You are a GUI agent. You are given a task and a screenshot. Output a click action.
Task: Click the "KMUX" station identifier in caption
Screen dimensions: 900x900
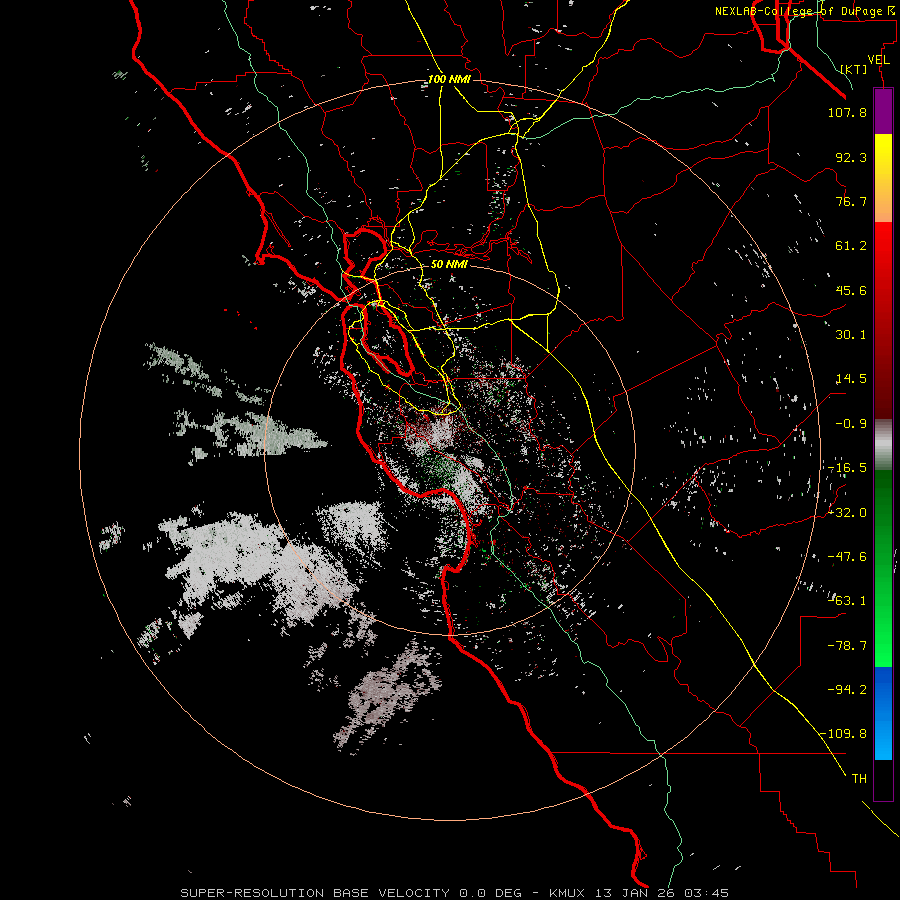click(568, 893)
